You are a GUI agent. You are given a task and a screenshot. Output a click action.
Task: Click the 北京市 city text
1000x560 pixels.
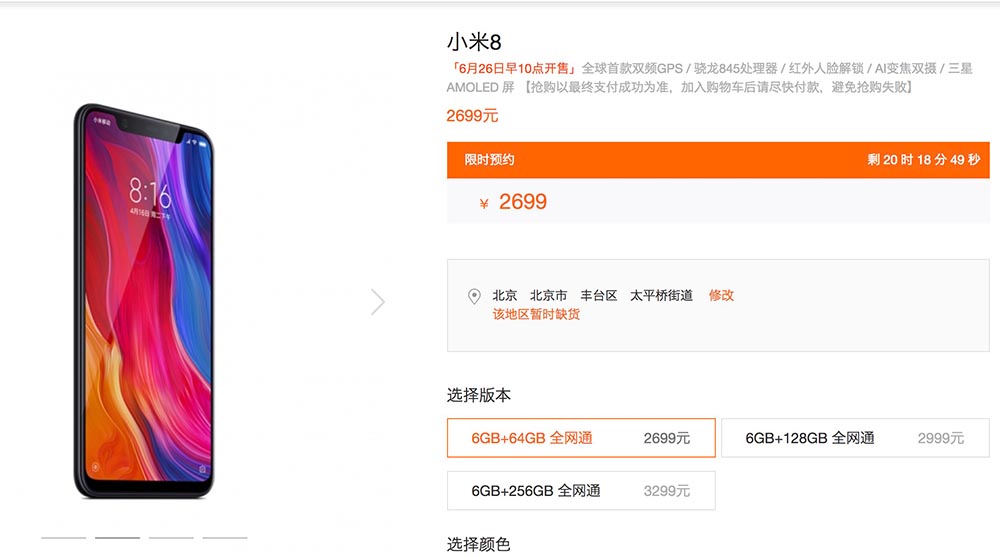pyautogui.click(x=548, y=295)
